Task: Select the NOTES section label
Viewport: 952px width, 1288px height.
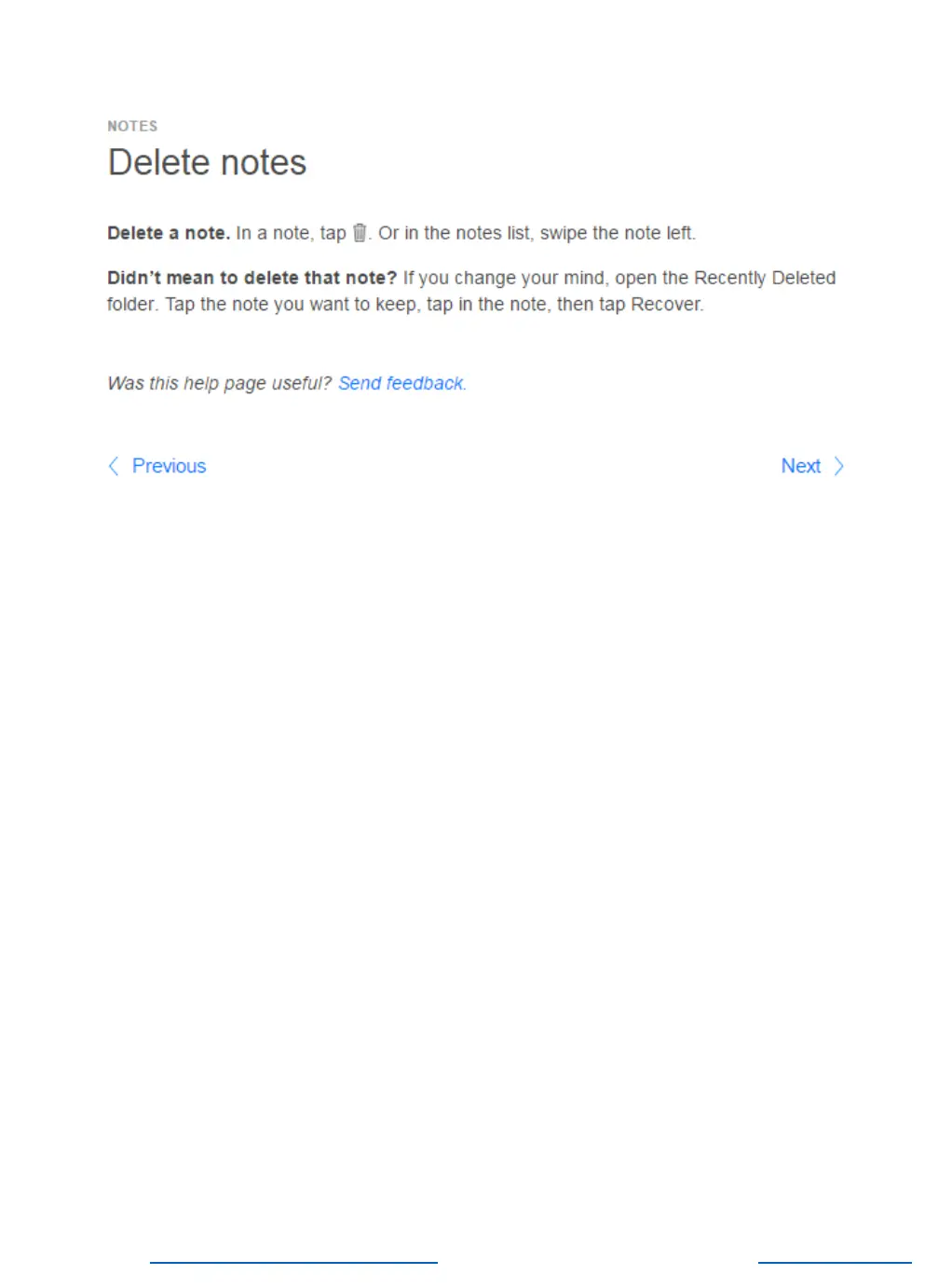Action: pyautogui.click(x=132, y=126)
